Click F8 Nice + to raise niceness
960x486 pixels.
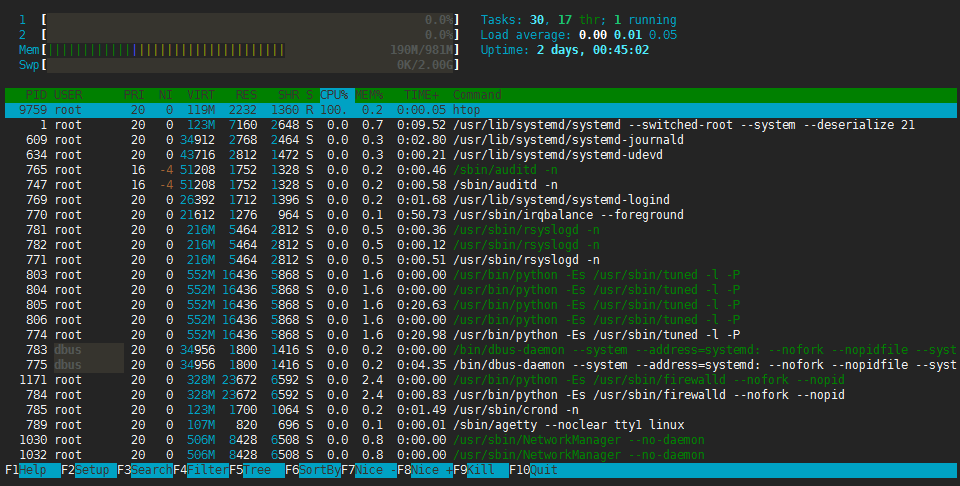[425, 470]
